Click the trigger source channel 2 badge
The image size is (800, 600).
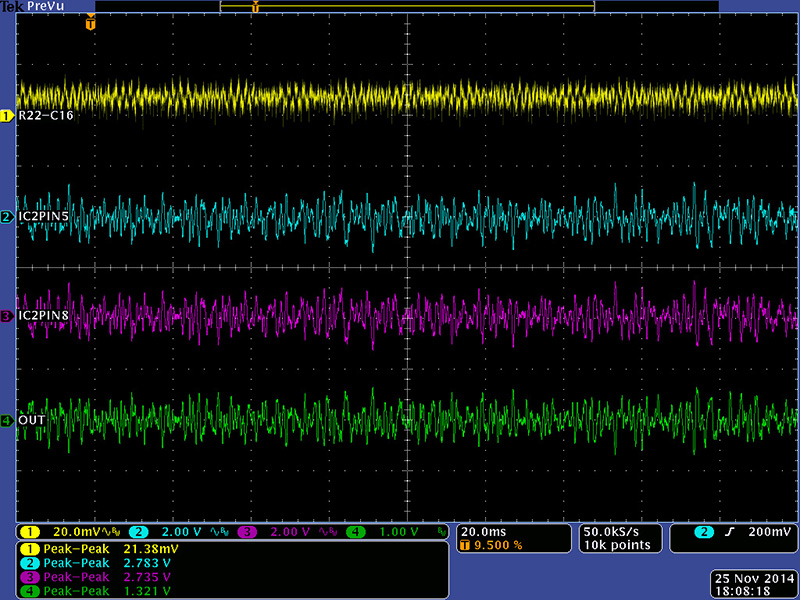tap(706, 532)
